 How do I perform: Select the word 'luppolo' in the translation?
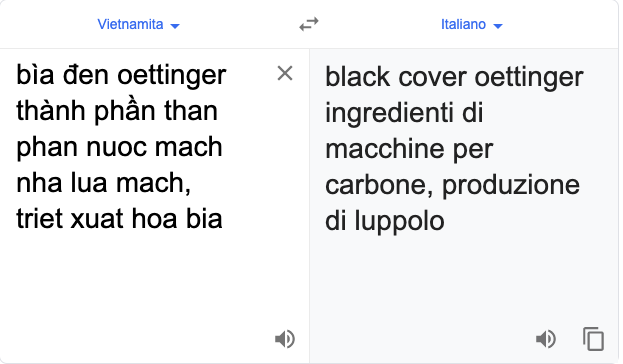(399, 221)
